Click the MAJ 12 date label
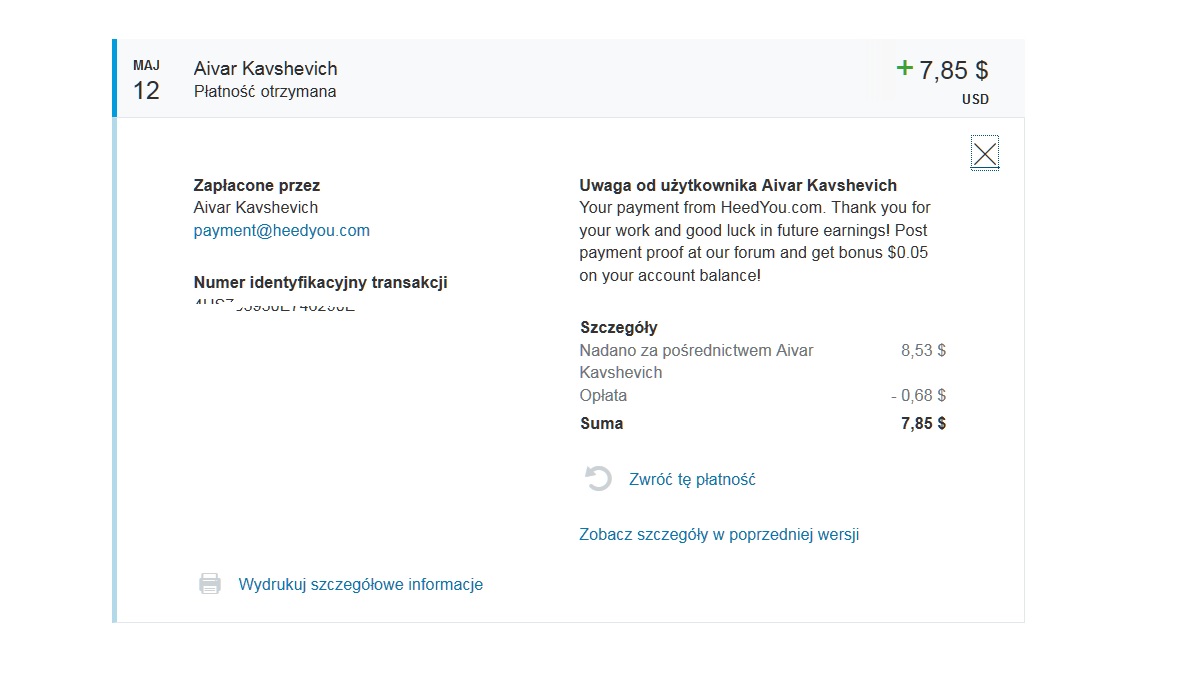Viewport: 1200px width, 700px height. 146,80
